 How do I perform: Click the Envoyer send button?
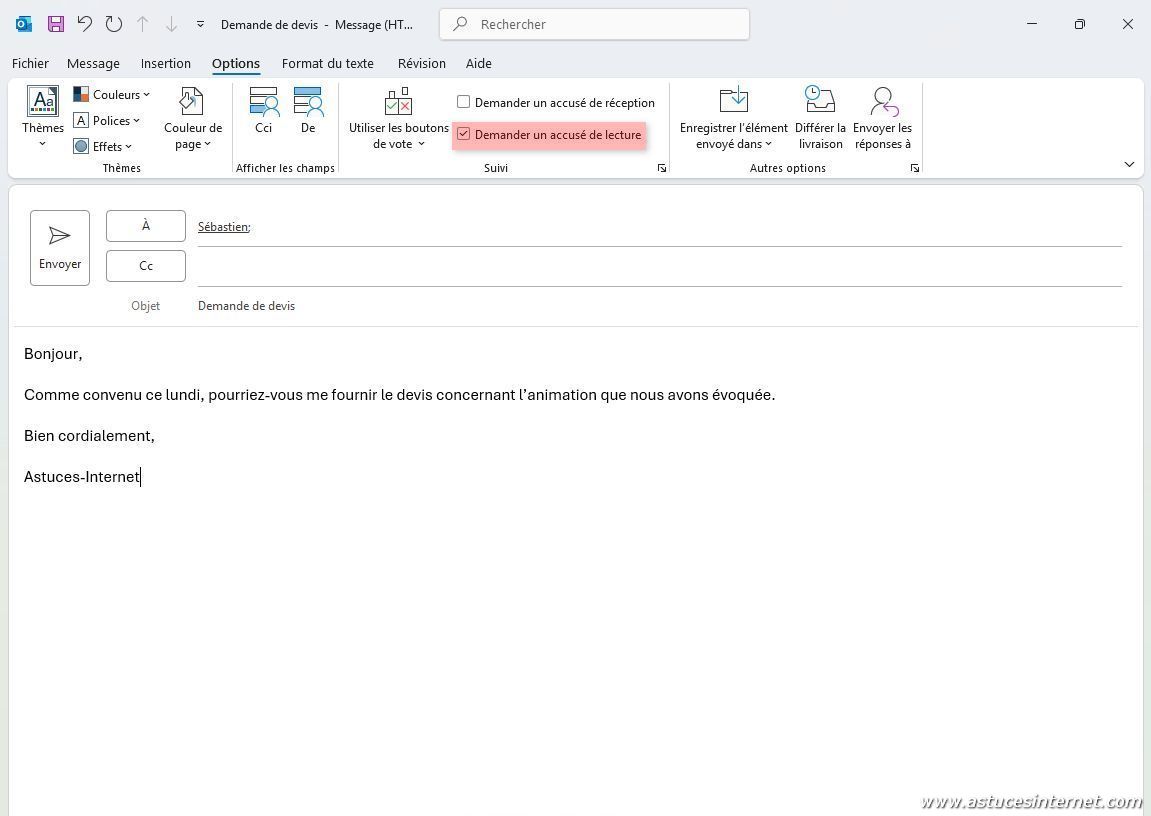click(x=60, y=247)
